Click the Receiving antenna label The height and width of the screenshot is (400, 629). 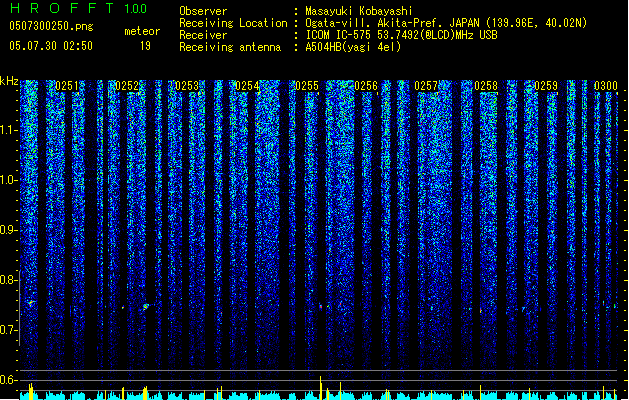point(230,47)
